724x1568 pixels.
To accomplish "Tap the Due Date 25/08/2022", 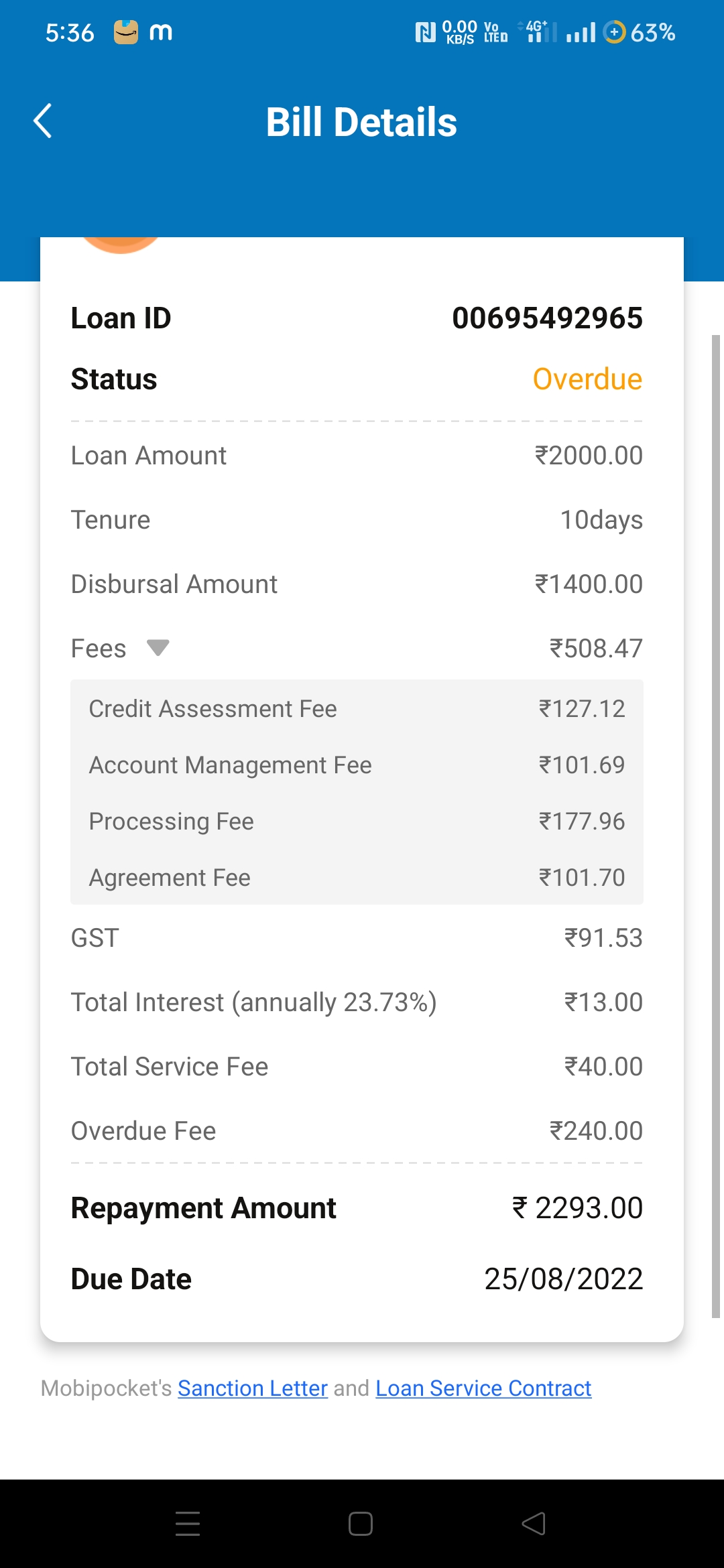I will click(563, 1279).
